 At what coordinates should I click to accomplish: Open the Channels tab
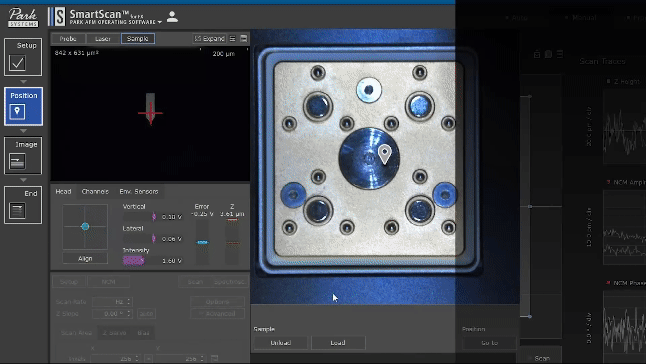(x=95, y=191)
